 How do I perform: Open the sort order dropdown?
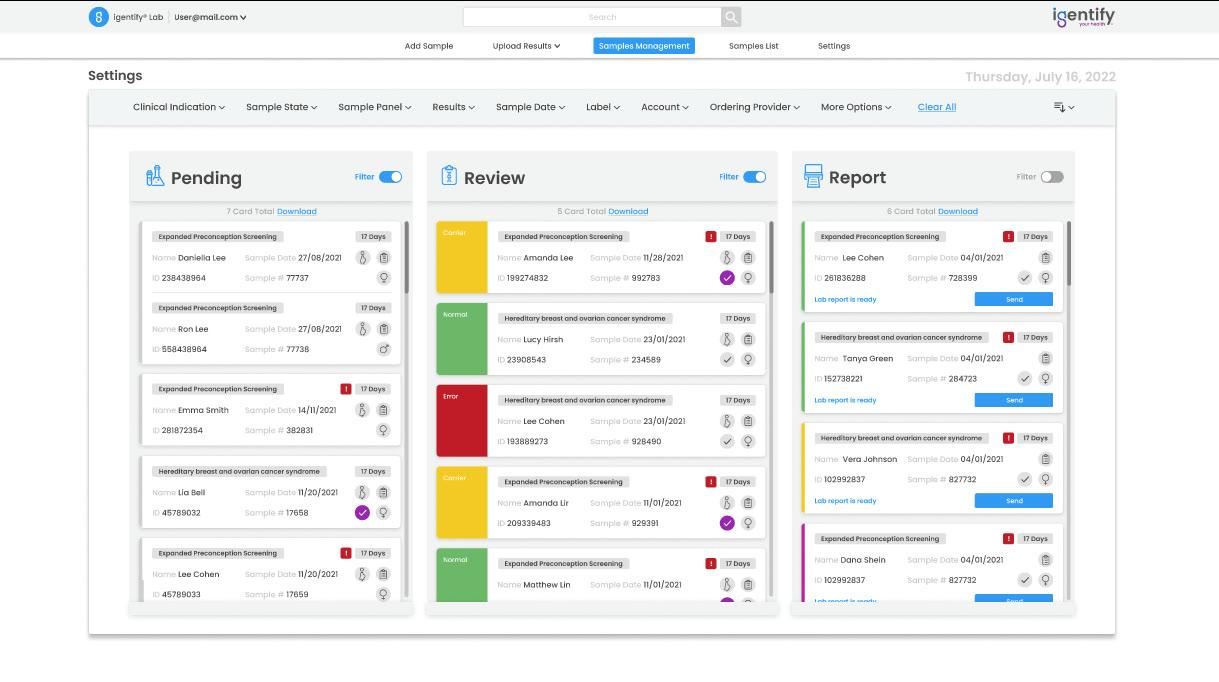click(x=1064, y=107)
